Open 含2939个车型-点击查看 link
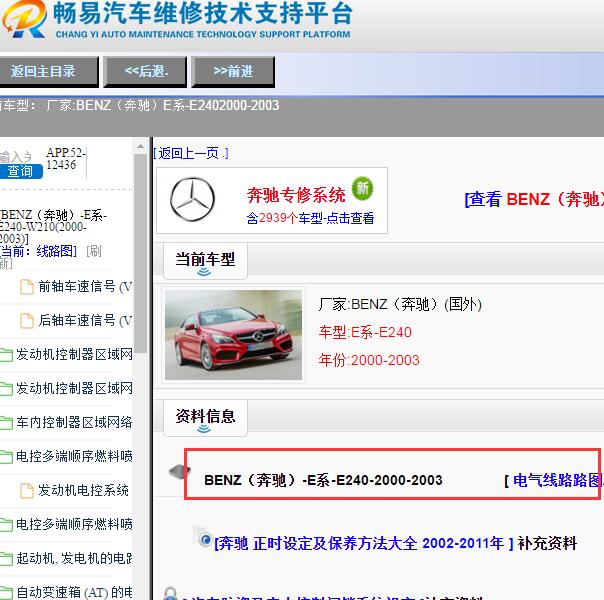Image resolution: width=604 pixels, height=600 pixels. pyautogui.click(x=310, y=218)
